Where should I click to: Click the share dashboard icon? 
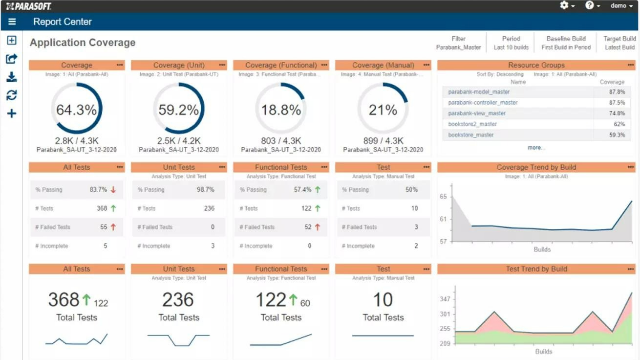point(11,59)
